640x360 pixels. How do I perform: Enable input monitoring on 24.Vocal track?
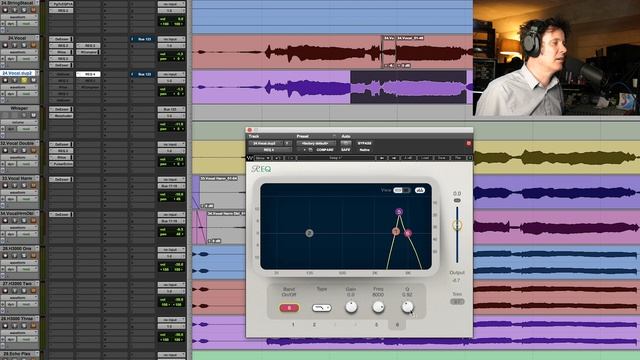pos(15,45)
